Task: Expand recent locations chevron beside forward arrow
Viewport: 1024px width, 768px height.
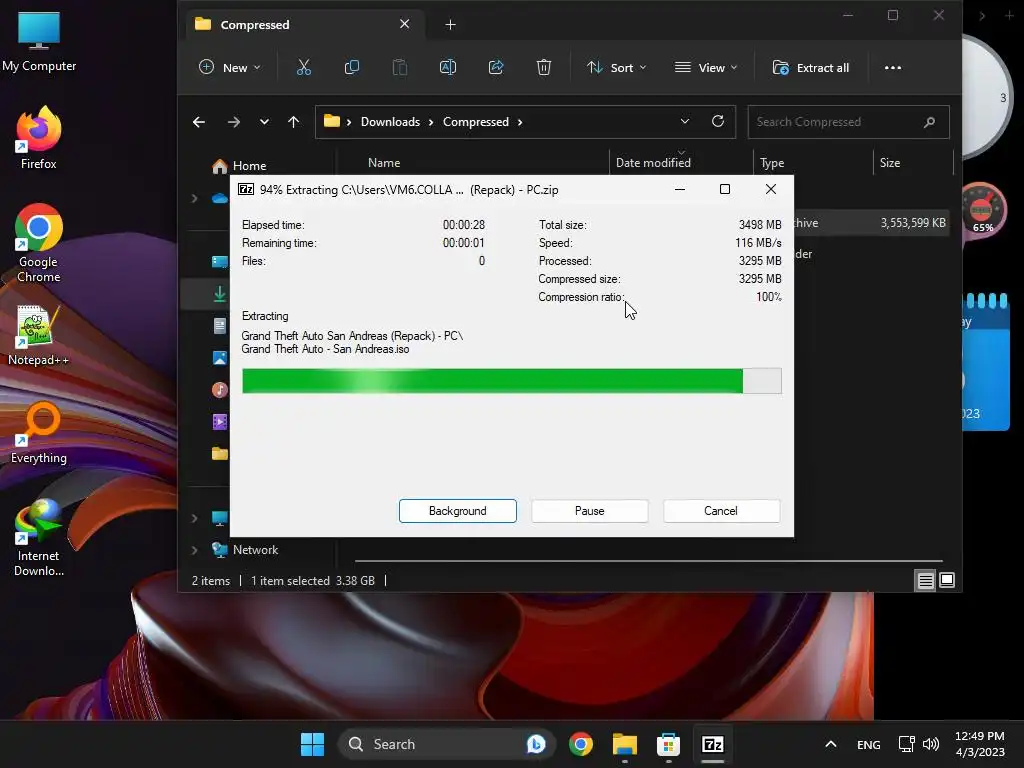Action: pyautogui.click(x=264, y=121)
